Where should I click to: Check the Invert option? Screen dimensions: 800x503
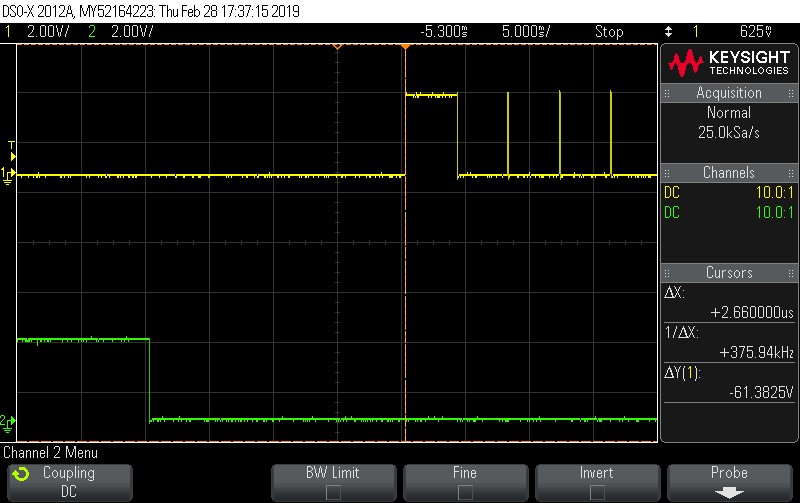(x=597, y=491)
